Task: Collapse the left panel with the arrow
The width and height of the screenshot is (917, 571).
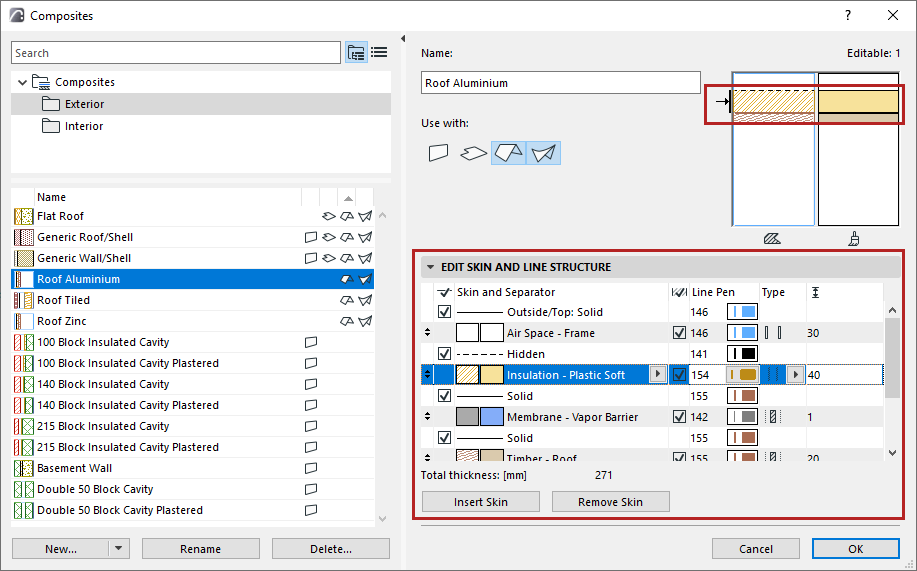Action: pyautogui.click(x=403, y=39)
